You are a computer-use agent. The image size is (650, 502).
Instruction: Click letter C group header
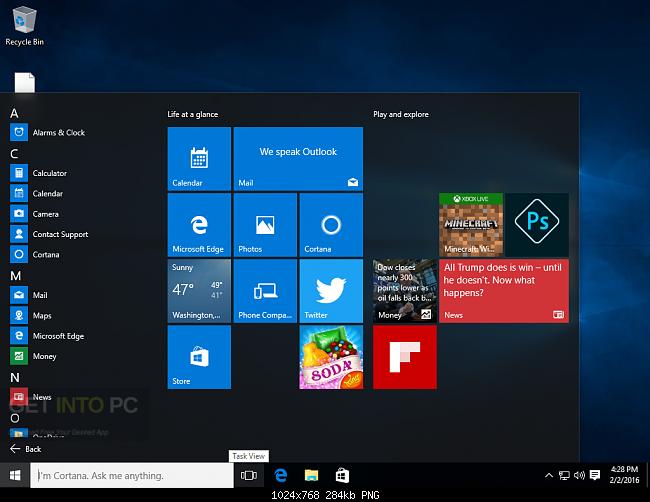pyautogui.click(x=14, y=154)
